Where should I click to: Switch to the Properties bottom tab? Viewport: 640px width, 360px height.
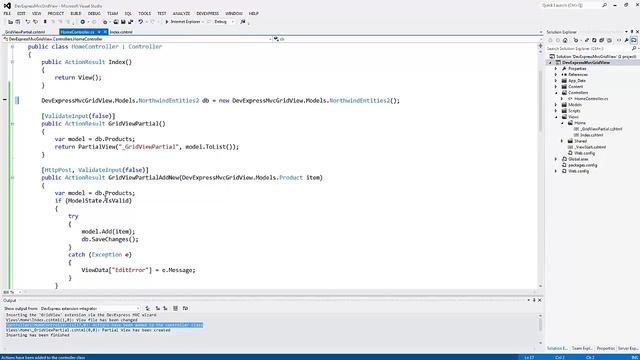pos(605,348)
